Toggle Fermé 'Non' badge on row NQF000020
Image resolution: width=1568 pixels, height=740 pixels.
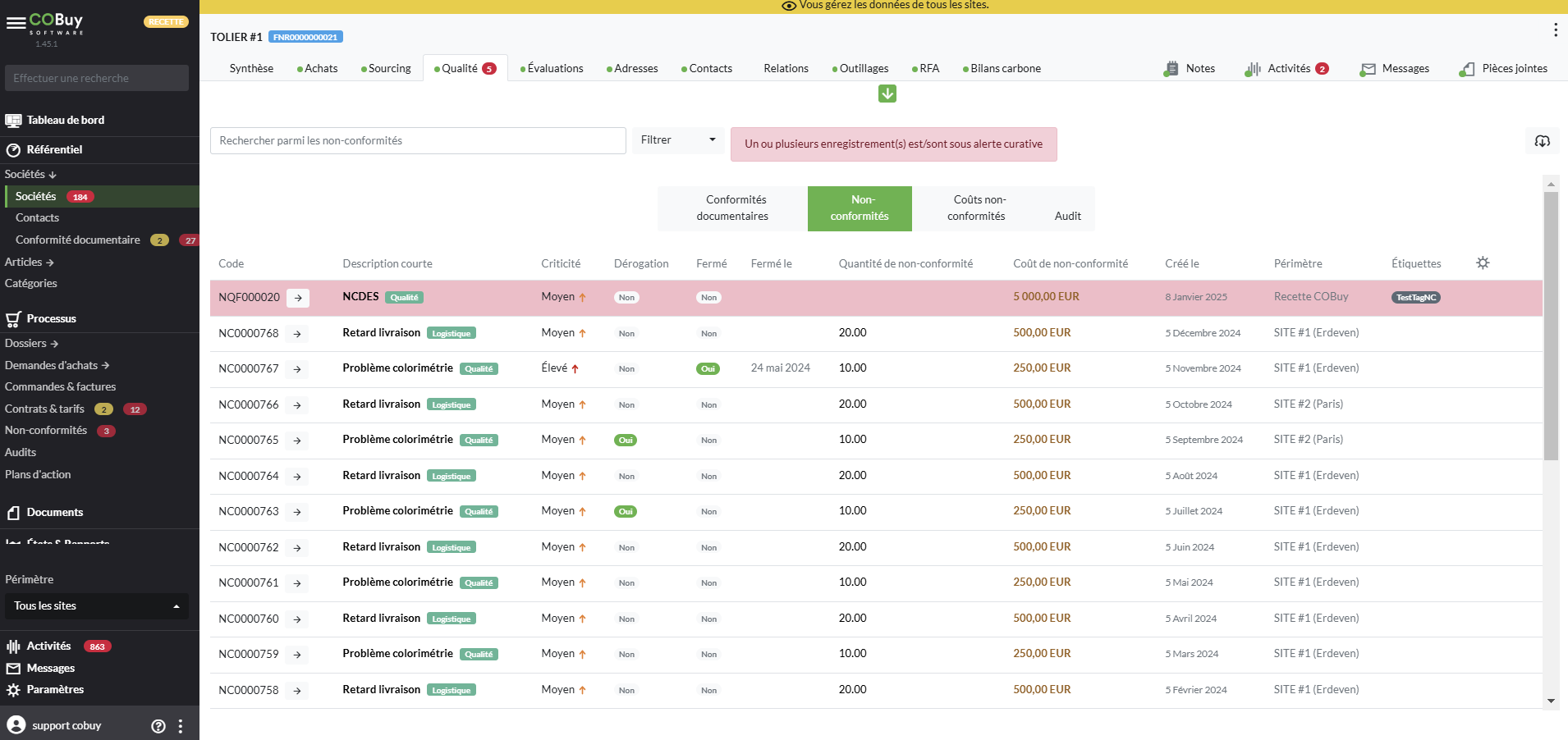(x=708, y=298)
